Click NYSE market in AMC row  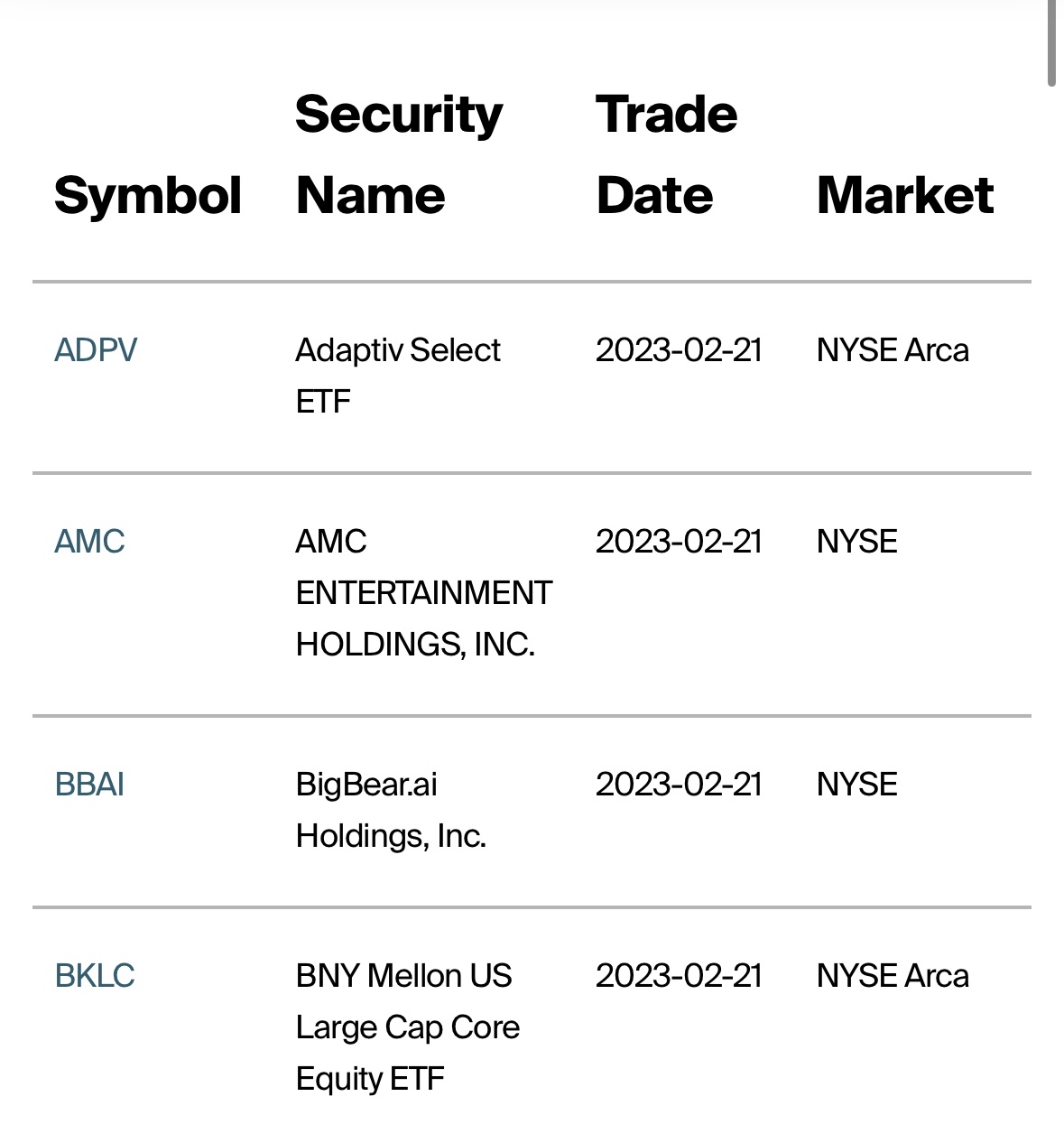(856, 542)
